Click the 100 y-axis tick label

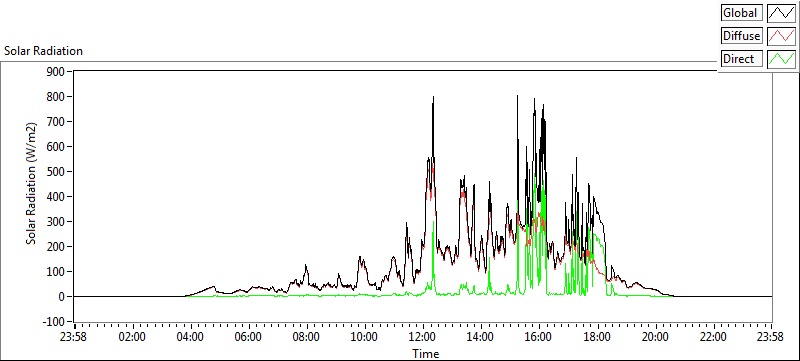click(x=57, y=271)
